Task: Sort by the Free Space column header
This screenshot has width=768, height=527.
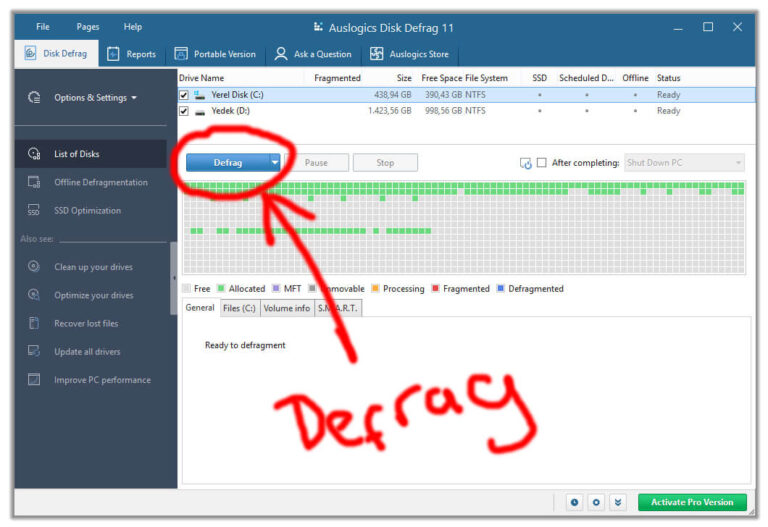Action: [442, 78]
